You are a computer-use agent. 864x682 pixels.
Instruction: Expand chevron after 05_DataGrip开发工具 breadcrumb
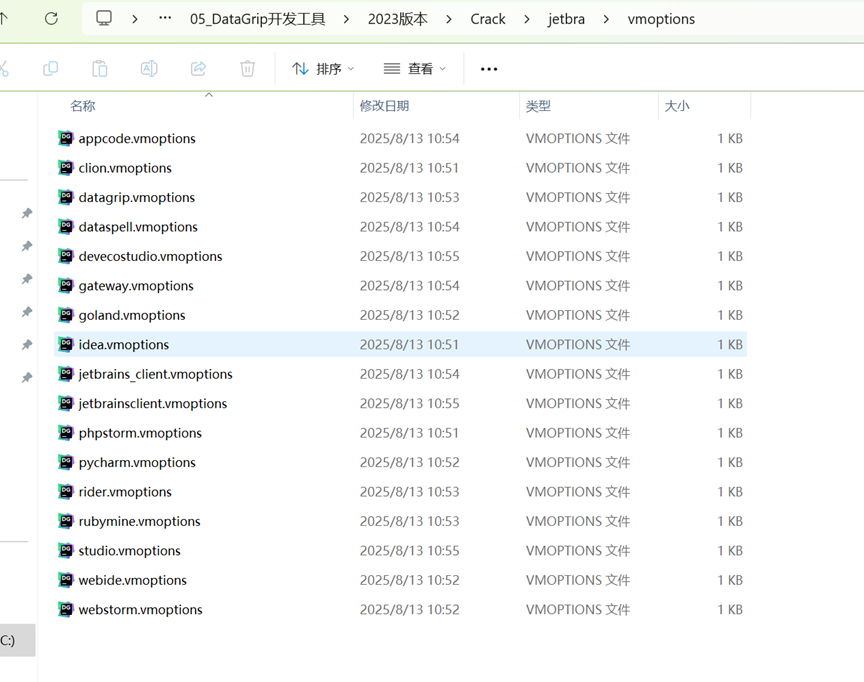point(346,19)
